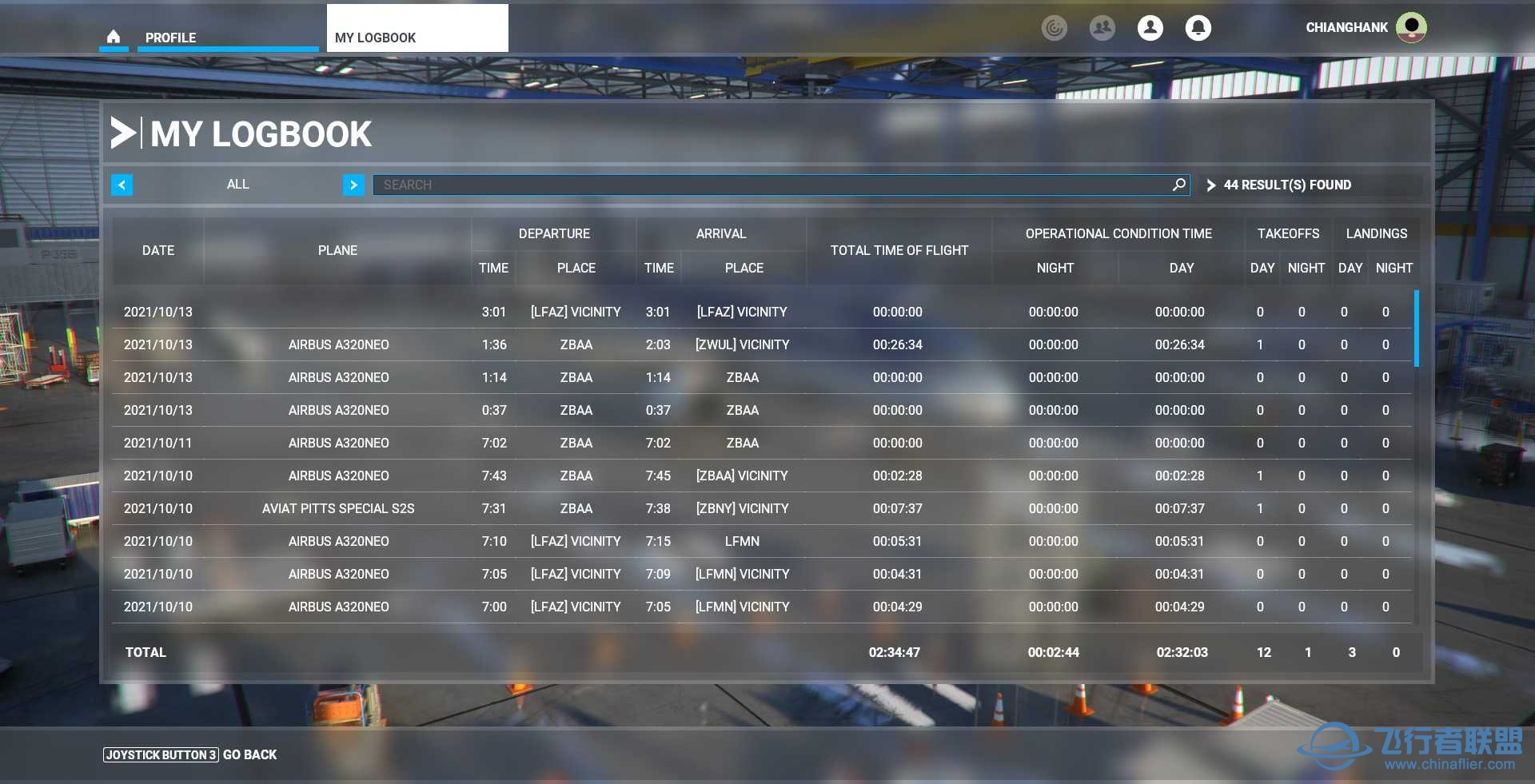This screenshot has width=1535, height=784.
Task: Click arrival place LFMN
Action: point(742,541)
